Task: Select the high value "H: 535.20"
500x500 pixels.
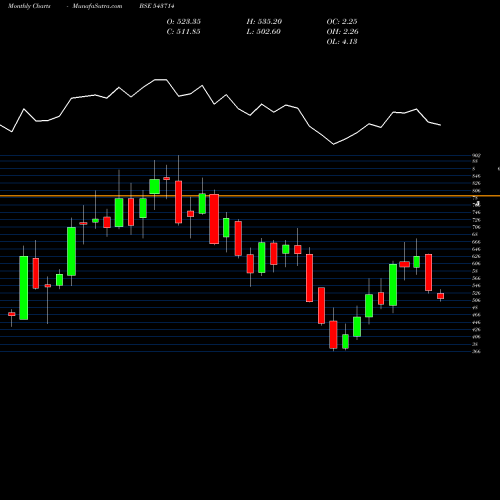Action: (x=264, y=21)
